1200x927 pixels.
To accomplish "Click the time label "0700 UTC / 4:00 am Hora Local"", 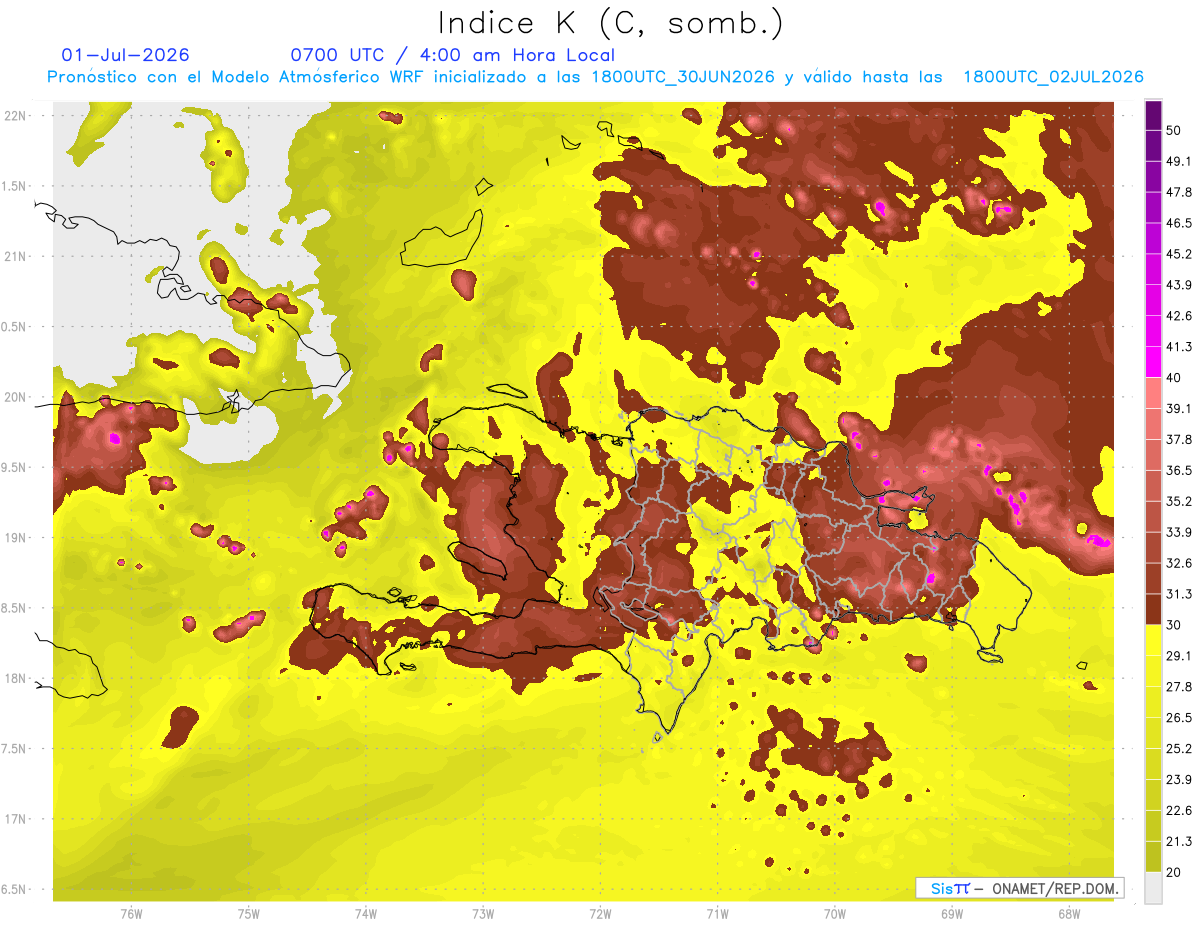I will (x=453, y=55).
